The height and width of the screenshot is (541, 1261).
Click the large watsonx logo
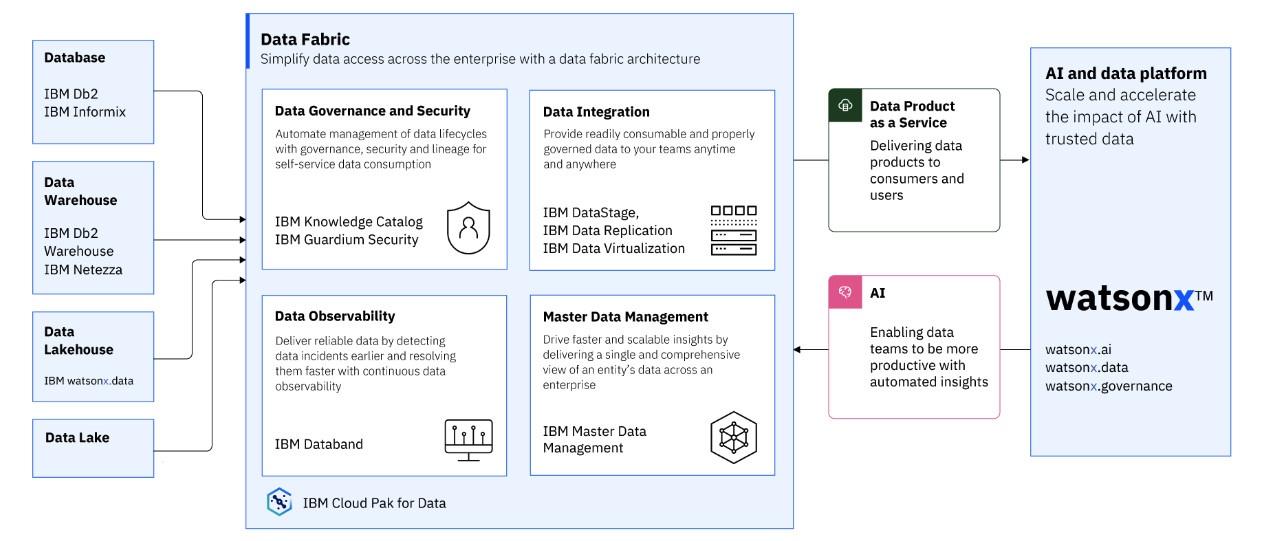[1129, 298]
